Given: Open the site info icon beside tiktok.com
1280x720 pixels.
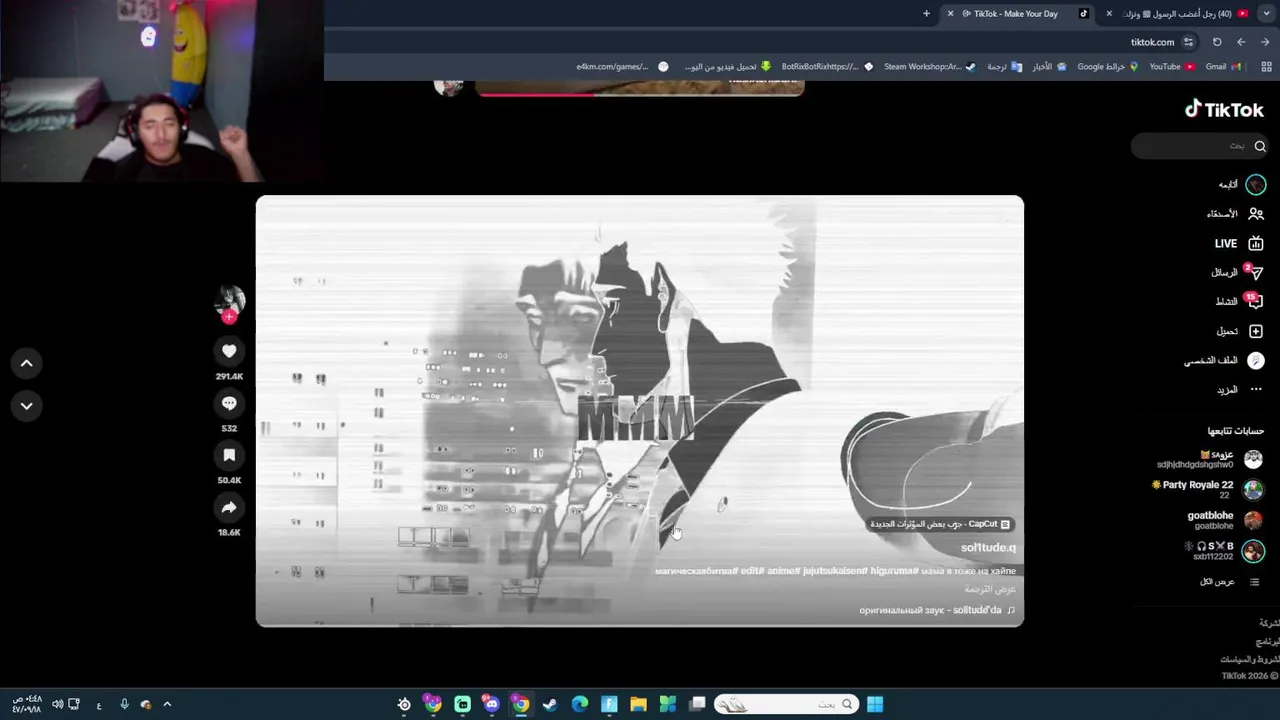Looking at the screenshot, I should [x=1188, y=42].
